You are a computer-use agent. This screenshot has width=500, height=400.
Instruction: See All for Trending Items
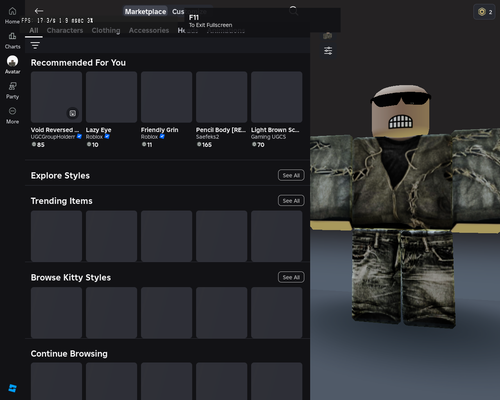291,201
